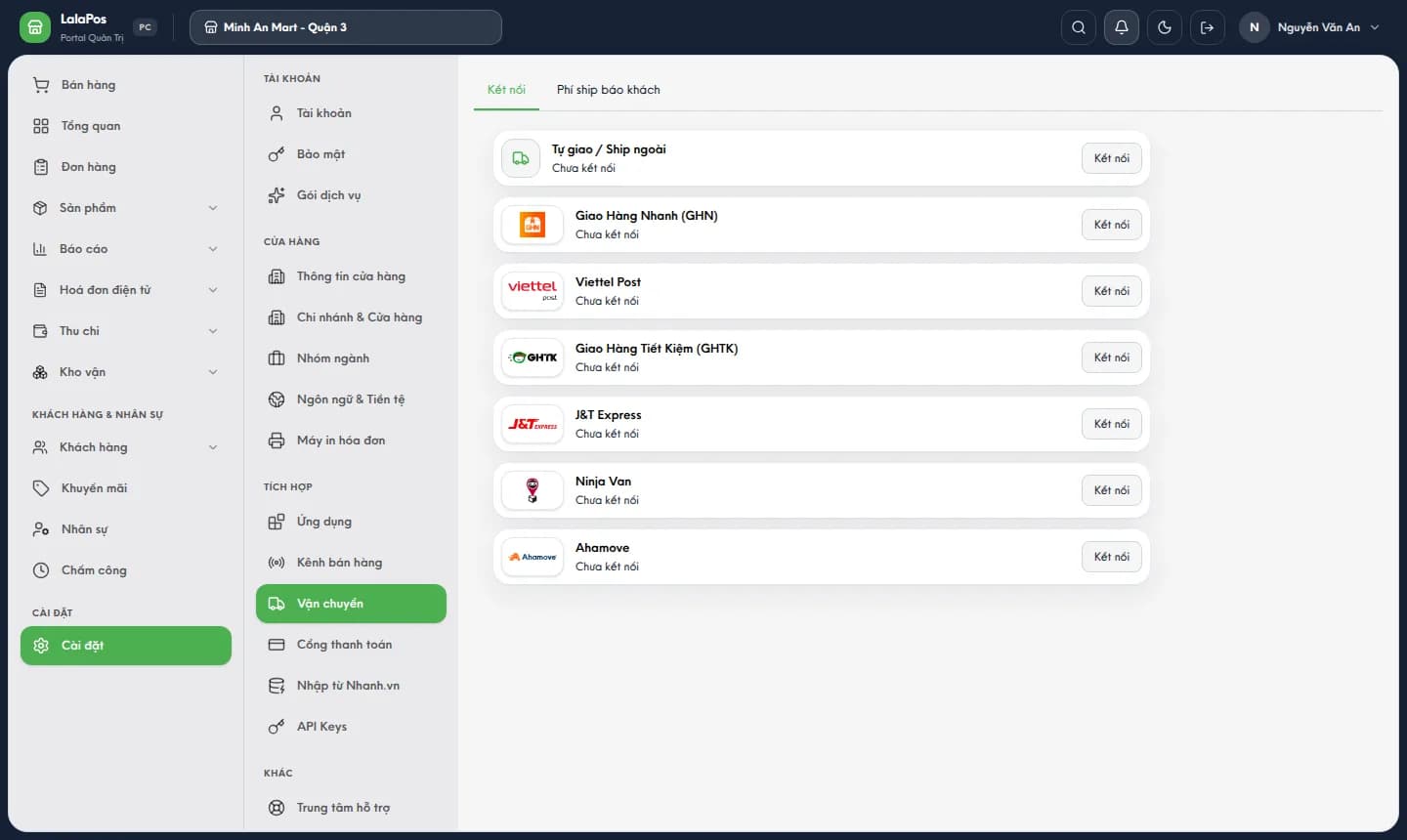Open Bán hàng cart icon
This screenshot has height=840, width=1407.
[41, 85]
